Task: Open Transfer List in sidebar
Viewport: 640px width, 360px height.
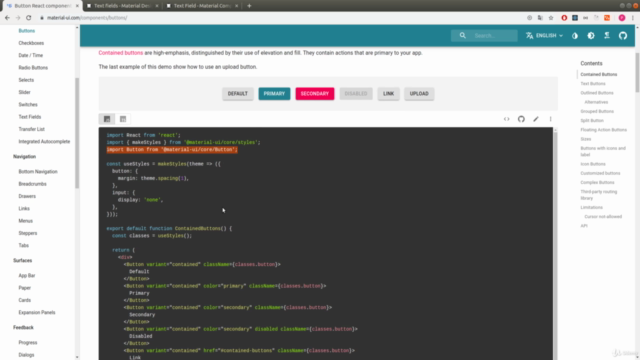Action: [31, 129]
